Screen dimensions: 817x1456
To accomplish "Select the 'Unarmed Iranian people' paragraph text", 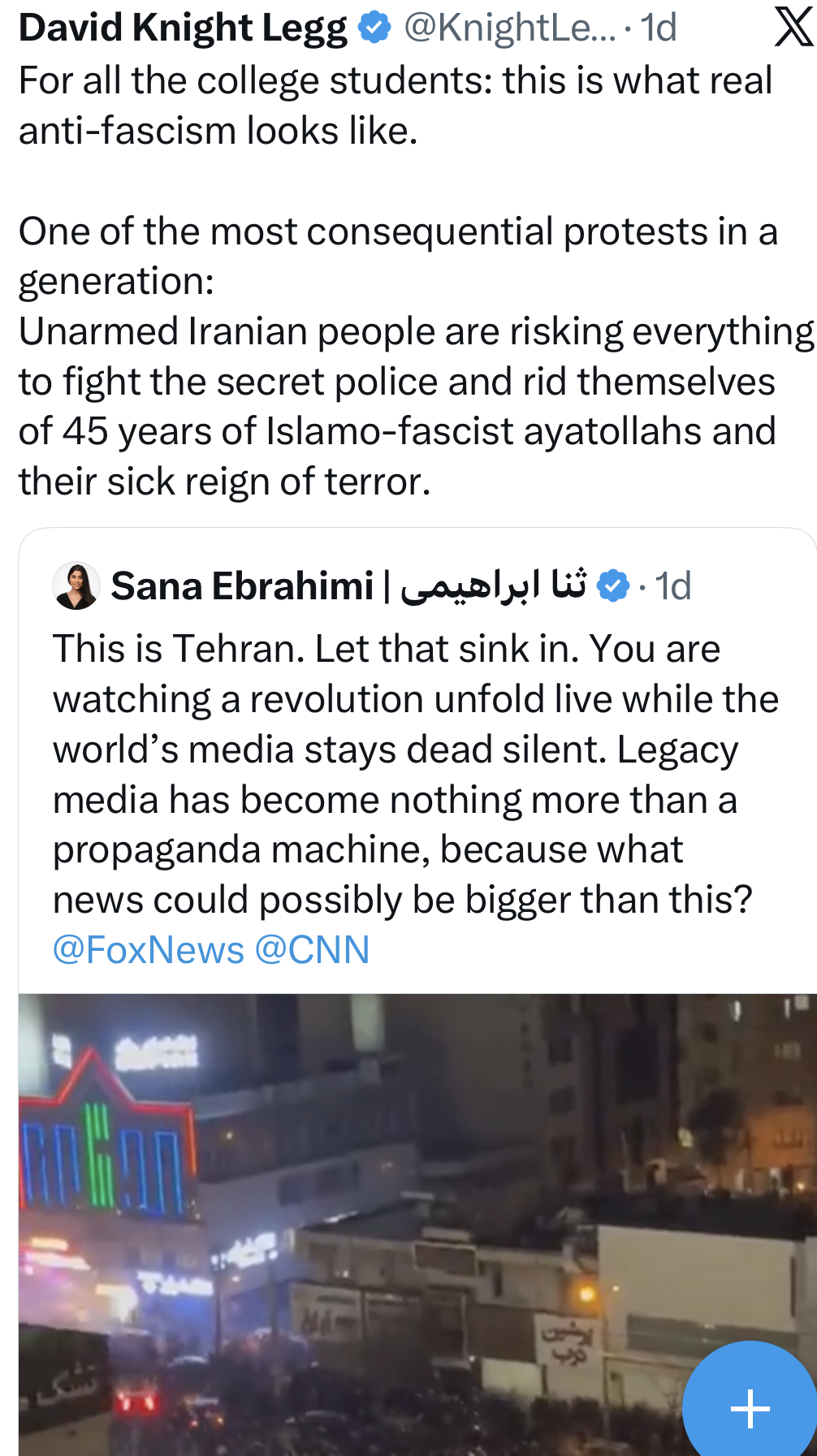I will pos(416,406).
